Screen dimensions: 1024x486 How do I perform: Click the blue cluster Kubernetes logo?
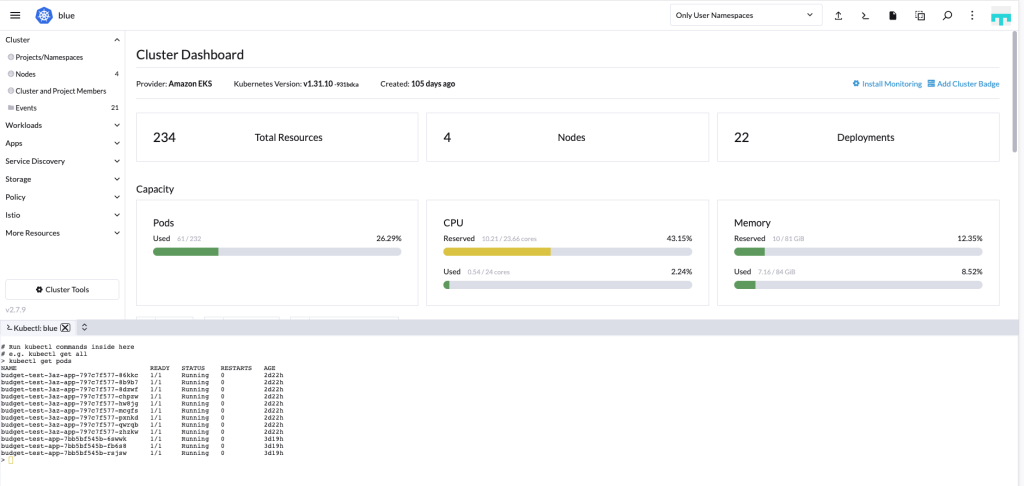click(45, 15)
